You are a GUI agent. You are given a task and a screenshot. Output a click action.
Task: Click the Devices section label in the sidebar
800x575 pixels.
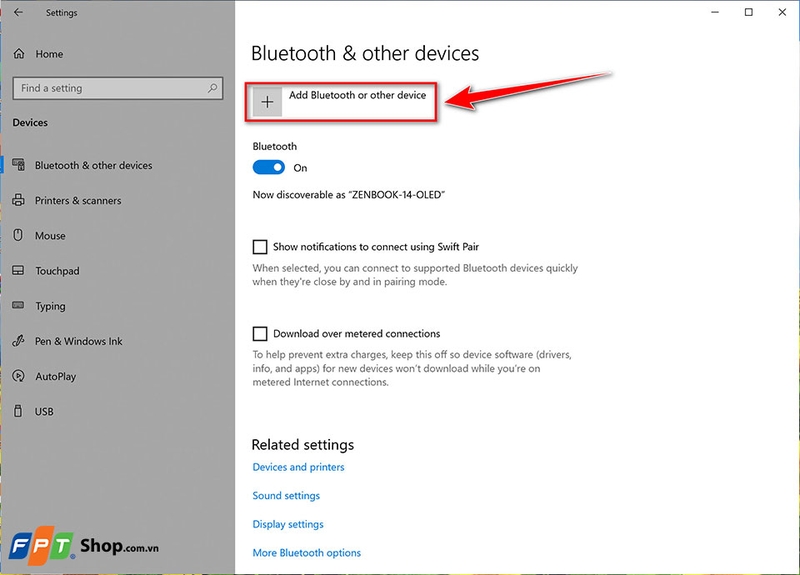pyautogui.click(x=30, y=122)
